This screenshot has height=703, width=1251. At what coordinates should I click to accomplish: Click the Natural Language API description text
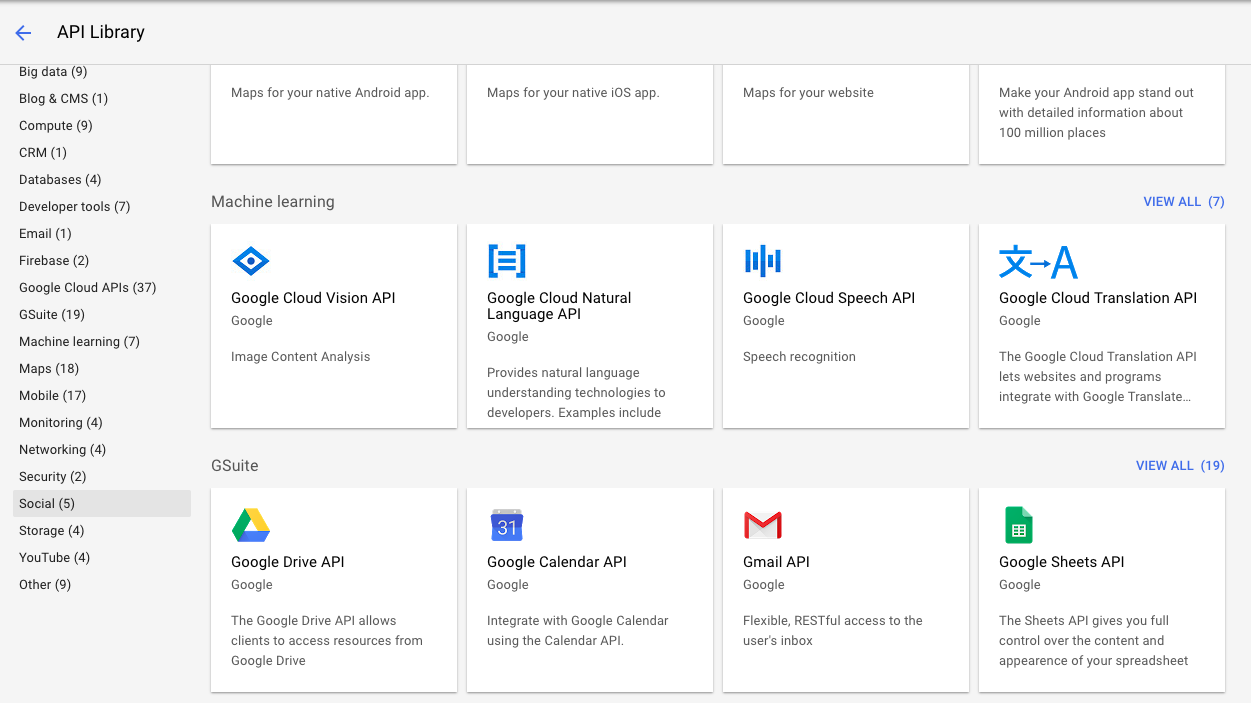576,393
